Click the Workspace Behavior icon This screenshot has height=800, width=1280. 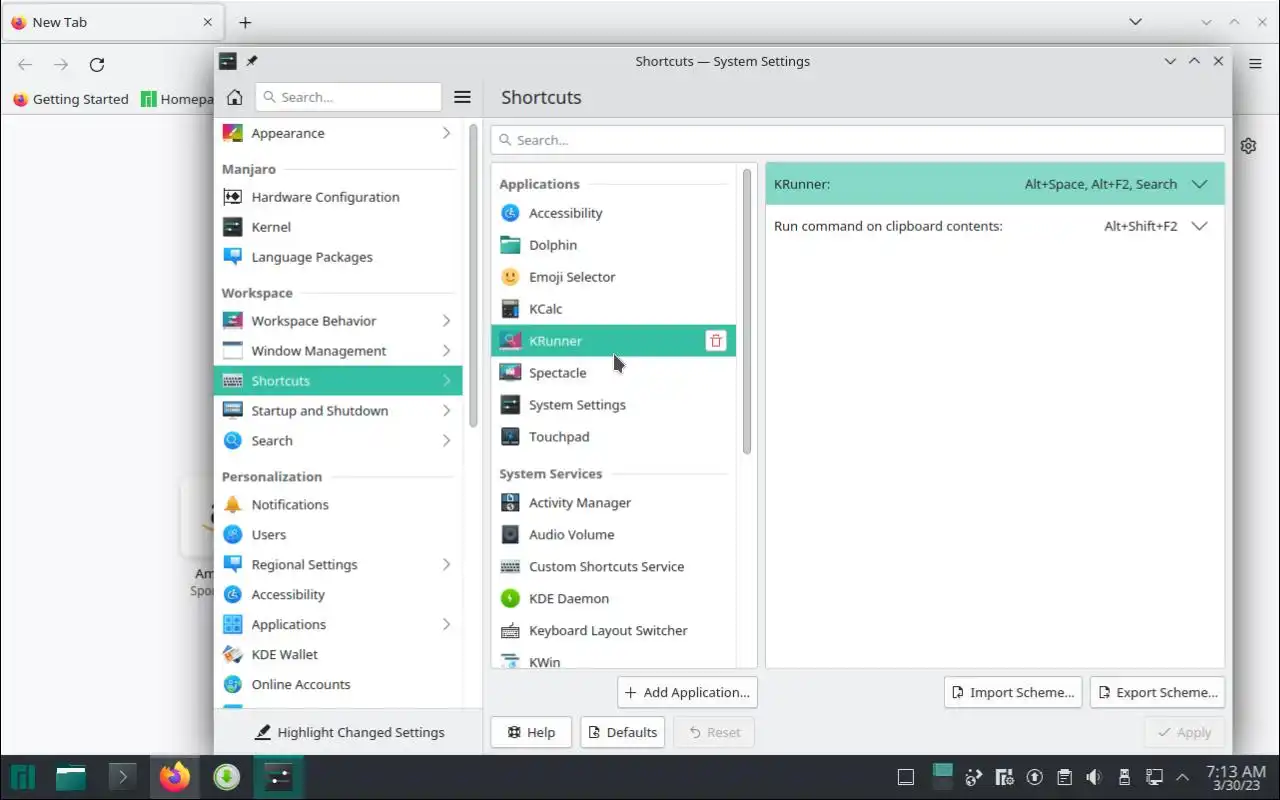[x=233, y=321]
